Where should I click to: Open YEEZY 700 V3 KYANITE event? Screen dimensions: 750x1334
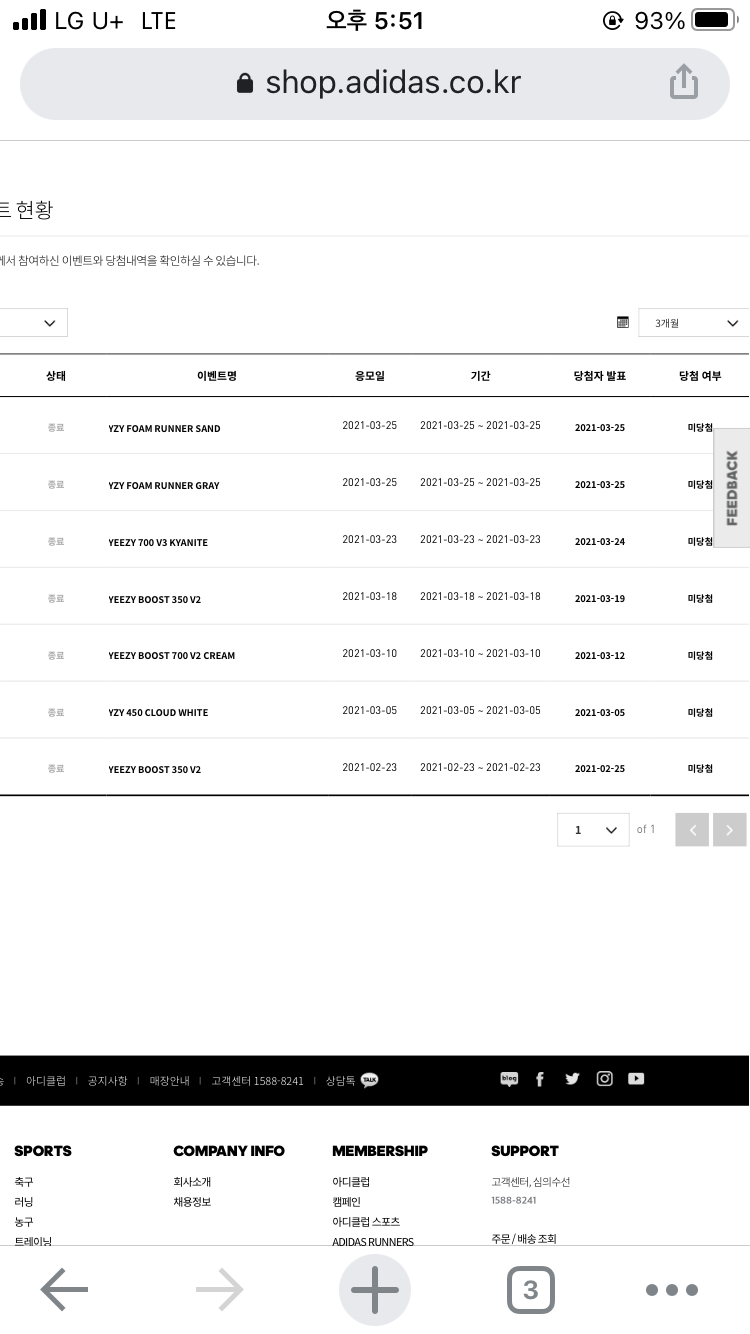click(158, 542)
